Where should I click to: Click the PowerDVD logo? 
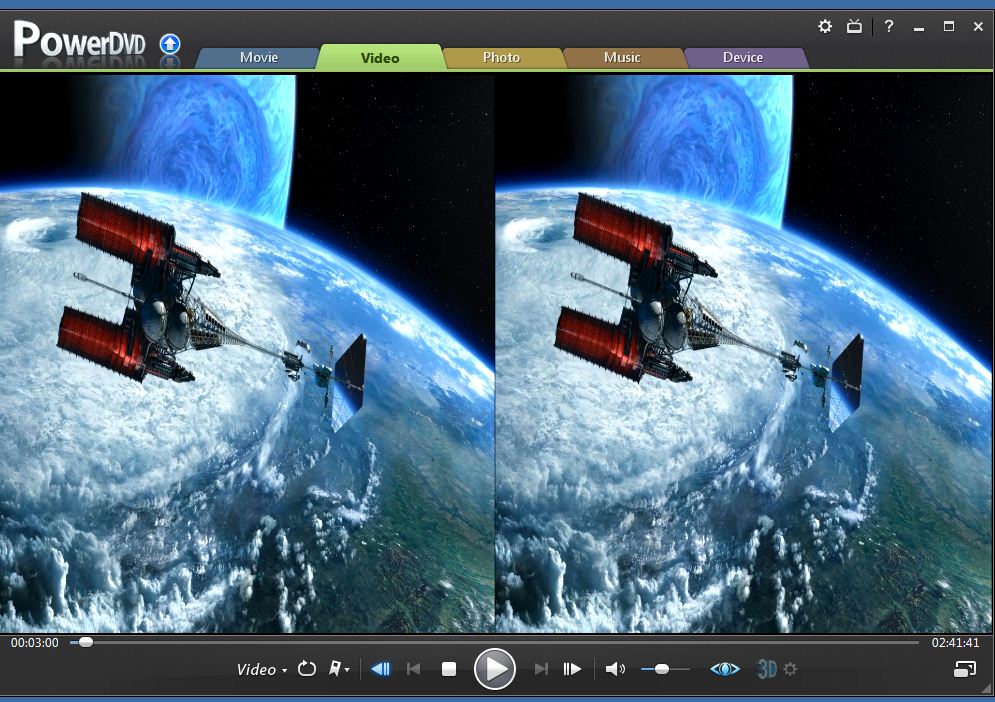pos(79,41)
